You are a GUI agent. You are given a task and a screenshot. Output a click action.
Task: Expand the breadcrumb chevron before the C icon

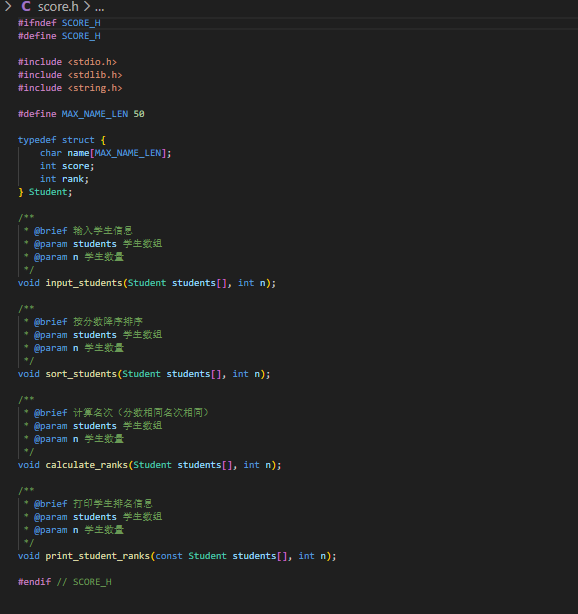pos(7,6)
